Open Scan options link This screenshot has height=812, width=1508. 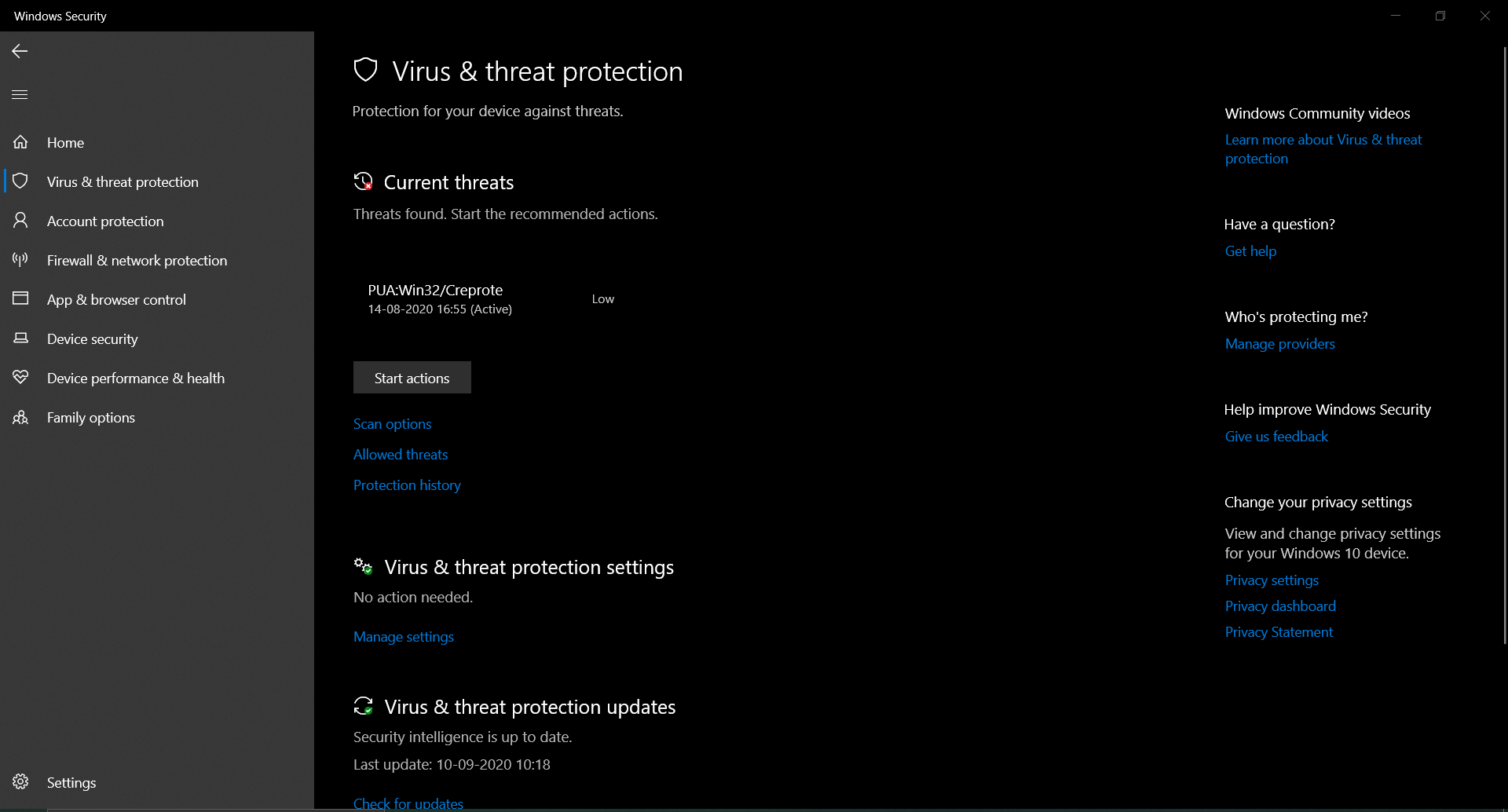pyautogui.click(x=392, y=424)
